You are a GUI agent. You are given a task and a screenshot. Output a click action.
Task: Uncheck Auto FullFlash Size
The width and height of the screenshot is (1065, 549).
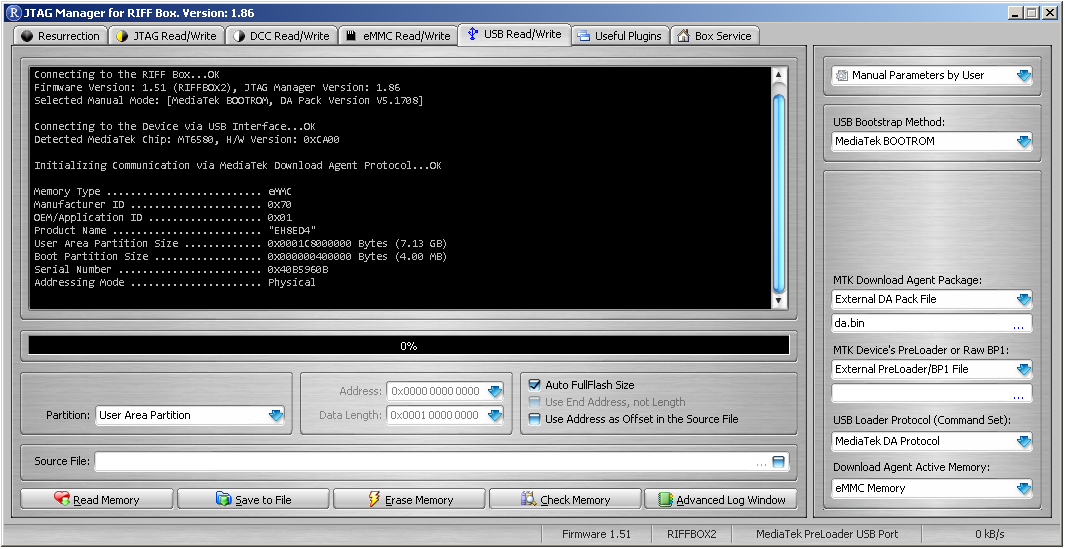coord(535,385)
